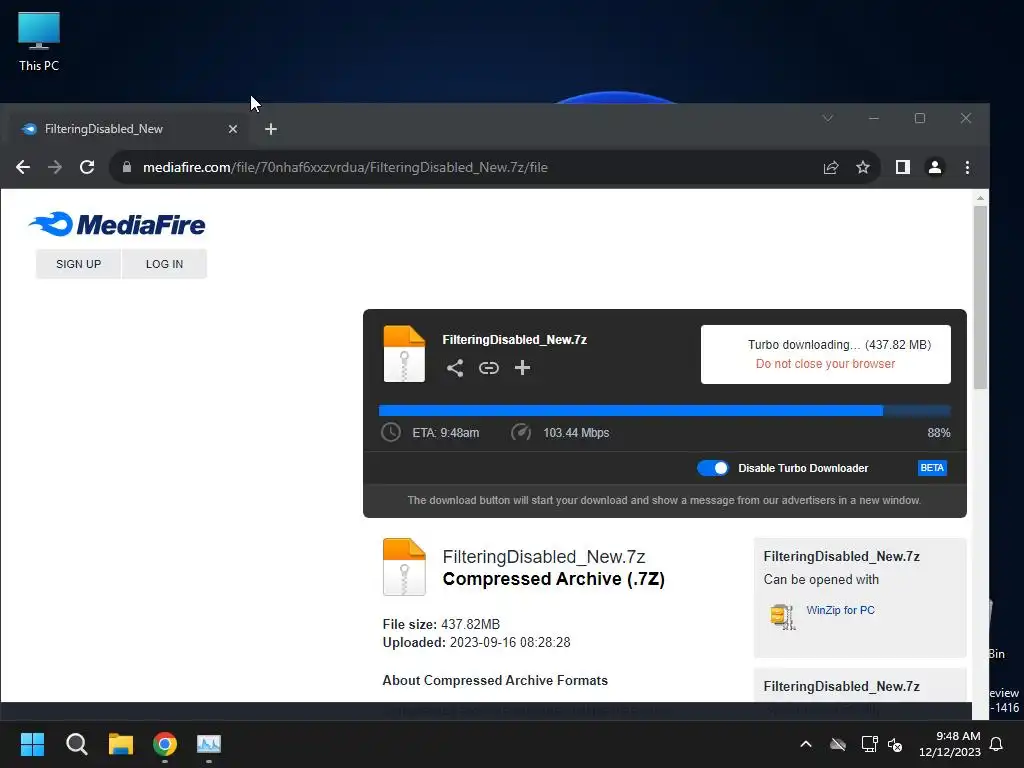Screen dimensions: 1024x768
Task: Click the SIGN UP button
Action: pos(78,264)
